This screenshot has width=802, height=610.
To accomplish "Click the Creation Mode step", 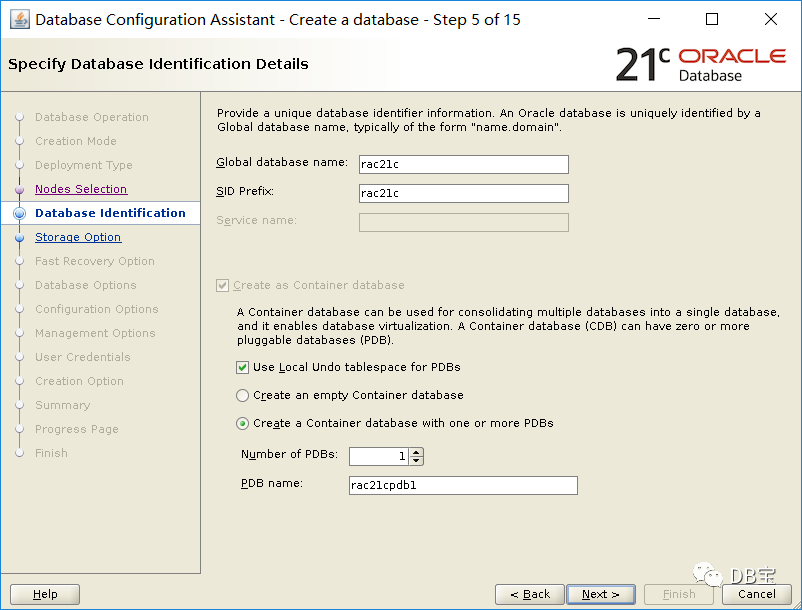I will click(x=76, y=141).
